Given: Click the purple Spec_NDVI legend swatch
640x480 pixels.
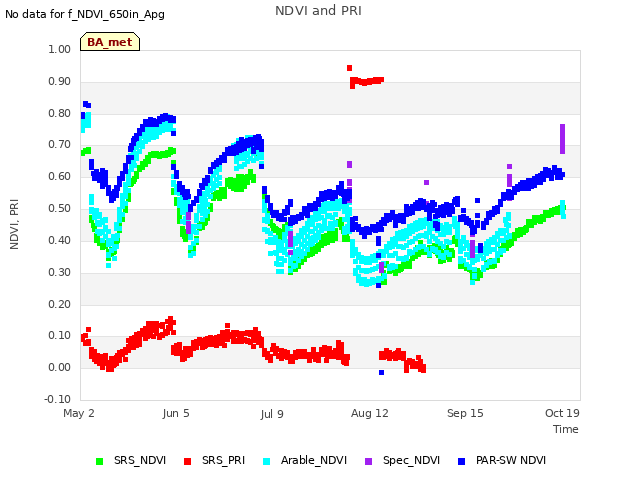Looking at the screenshot, I should [x=369, y=461].
